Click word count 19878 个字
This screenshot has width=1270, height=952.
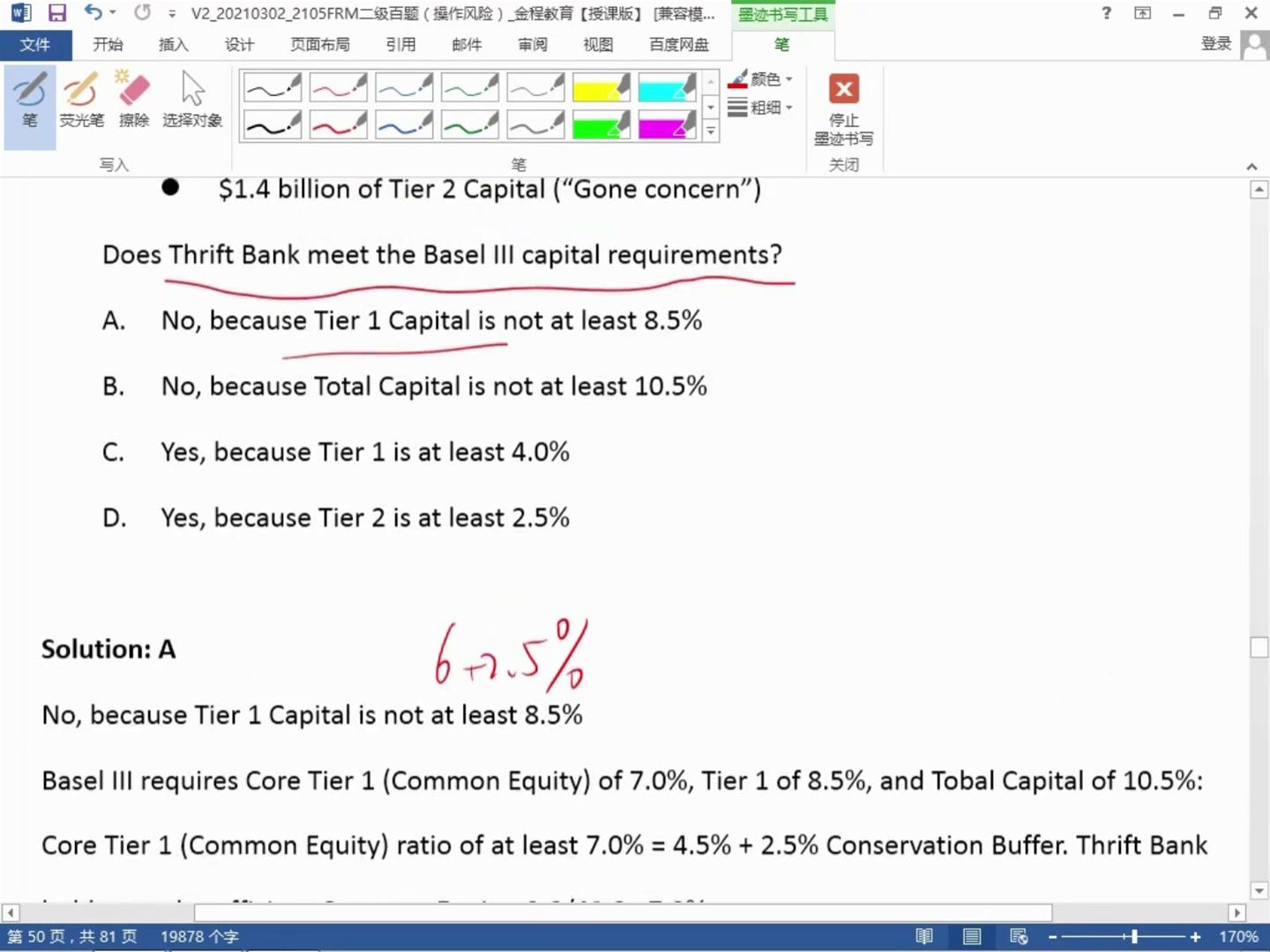point(199,936)
